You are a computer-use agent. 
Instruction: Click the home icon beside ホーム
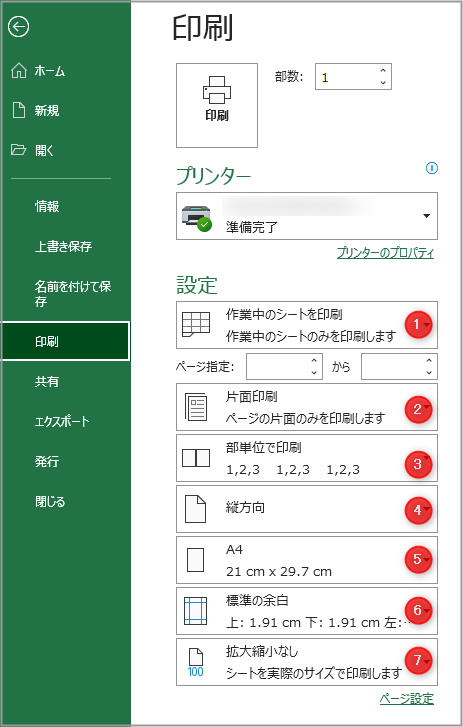tap(19, 70)
